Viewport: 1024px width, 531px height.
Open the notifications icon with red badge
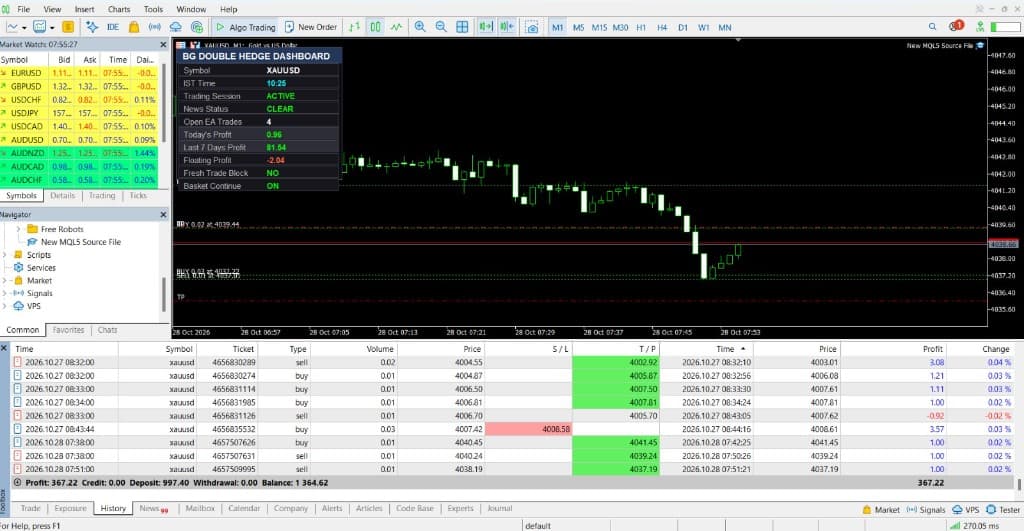click(x=956, y=26)
